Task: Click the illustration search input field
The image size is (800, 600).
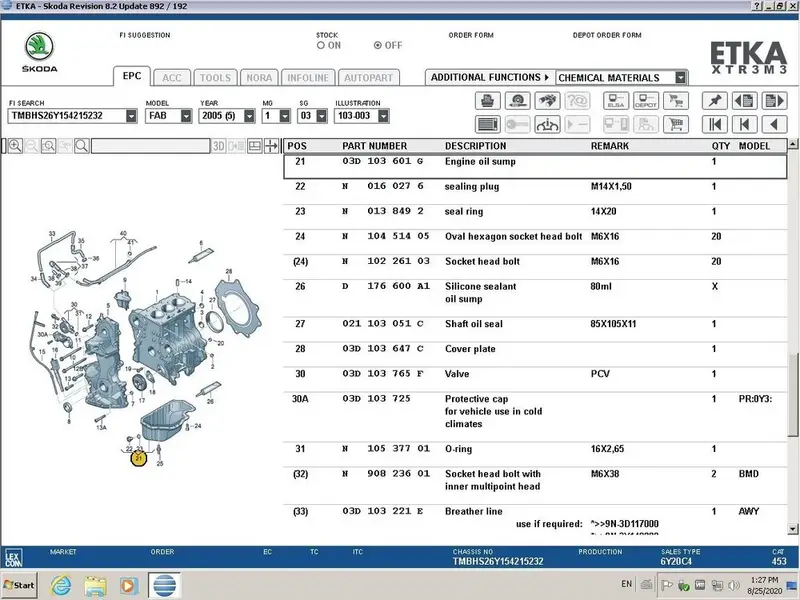Action: coord(151,146)
